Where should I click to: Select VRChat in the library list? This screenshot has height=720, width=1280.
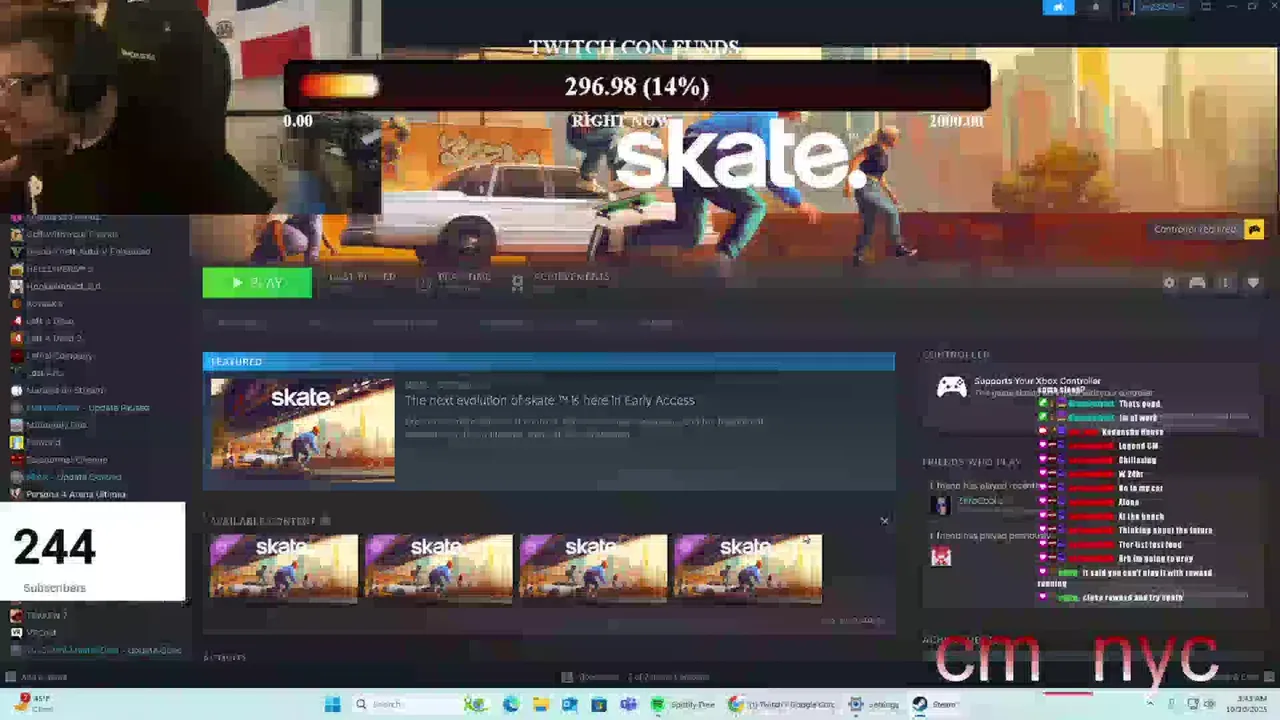point(34,633)
